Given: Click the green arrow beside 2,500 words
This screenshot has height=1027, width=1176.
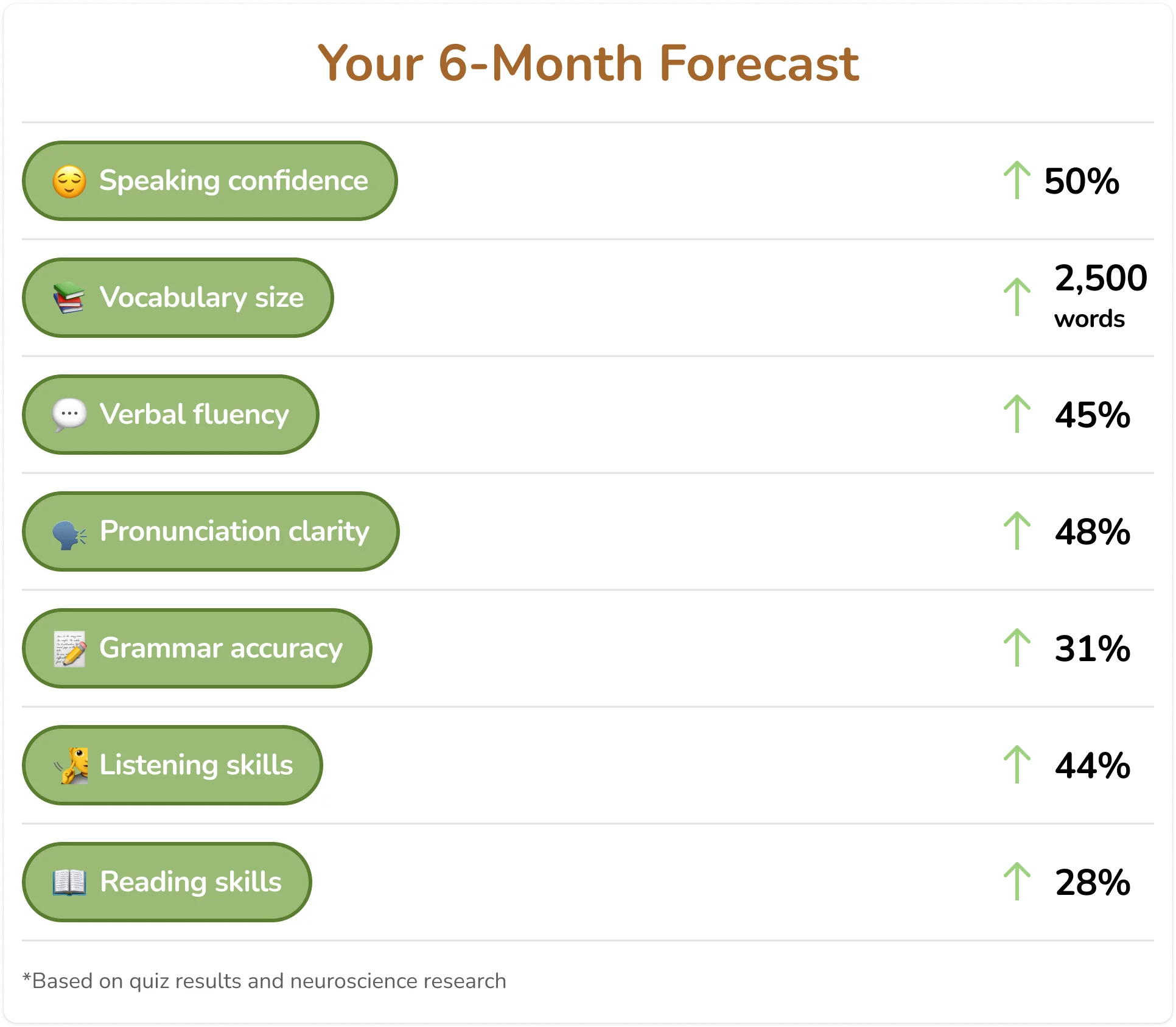Looking at the screenshot, I should 1017,297.
